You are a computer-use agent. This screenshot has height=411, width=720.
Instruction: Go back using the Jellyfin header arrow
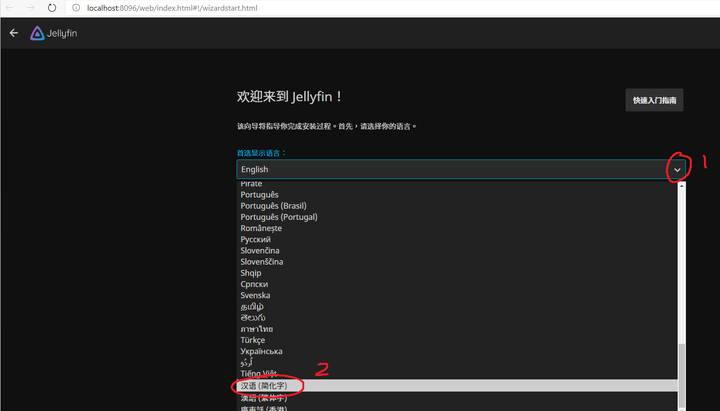[14, 33]
